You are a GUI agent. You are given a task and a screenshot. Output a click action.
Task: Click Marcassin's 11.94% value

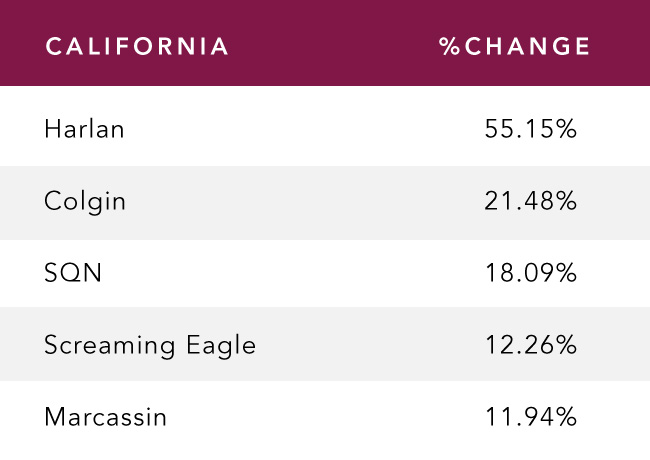click(x=531, y=417)
